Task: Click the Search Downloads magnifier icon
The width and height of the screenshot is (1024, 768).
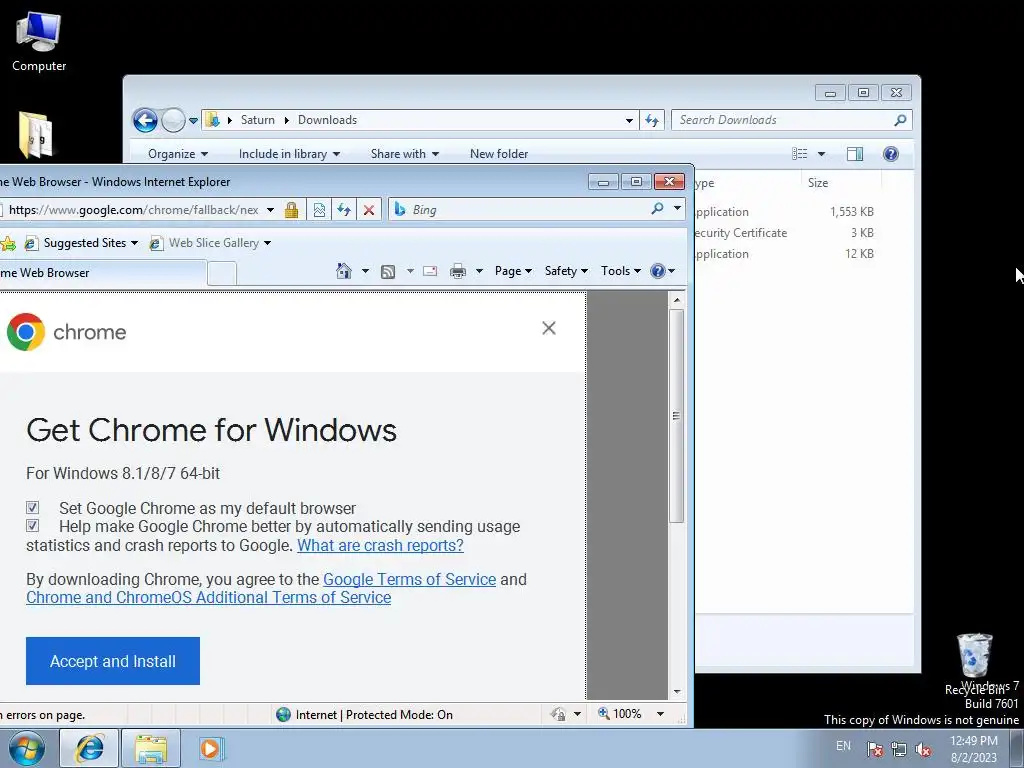Action: pos(901,120)
